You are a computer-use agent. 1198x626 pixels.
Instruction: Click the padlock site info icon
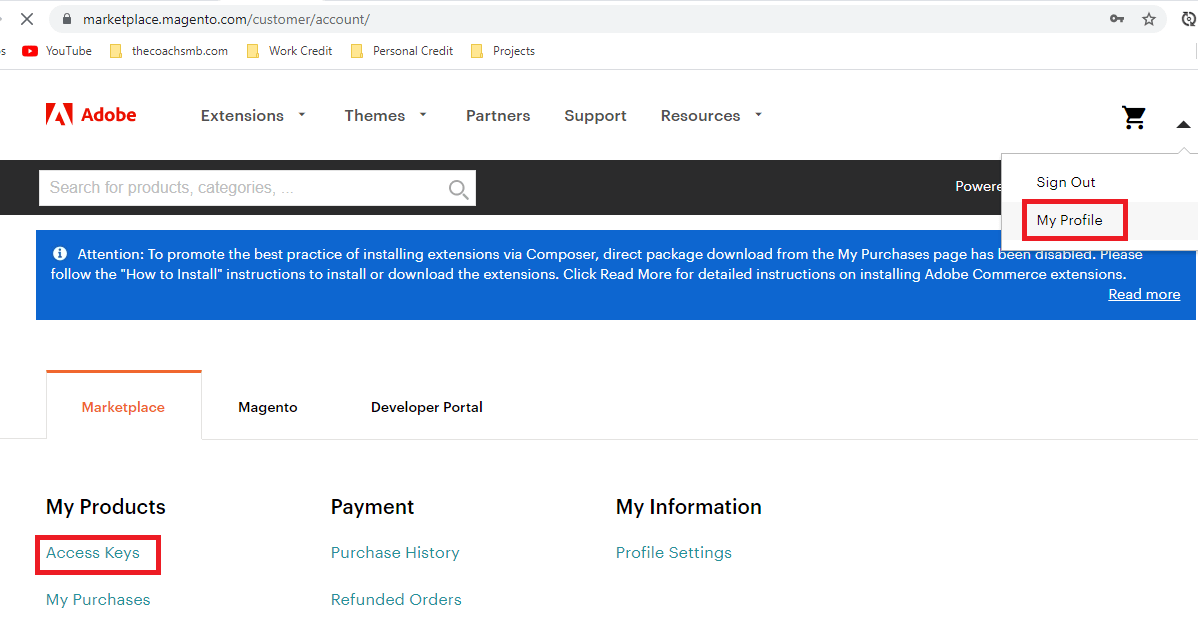[x=66, y=19]
